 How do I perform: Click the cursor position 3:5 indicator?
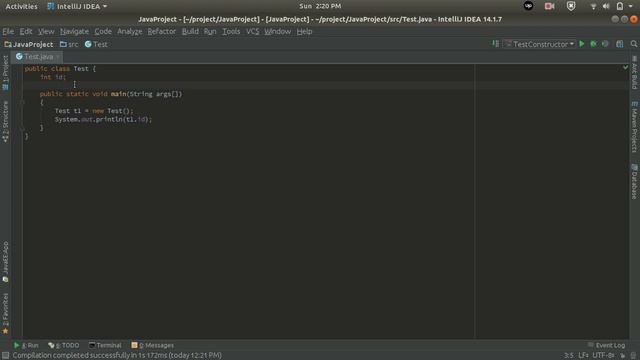click(569, 356)
